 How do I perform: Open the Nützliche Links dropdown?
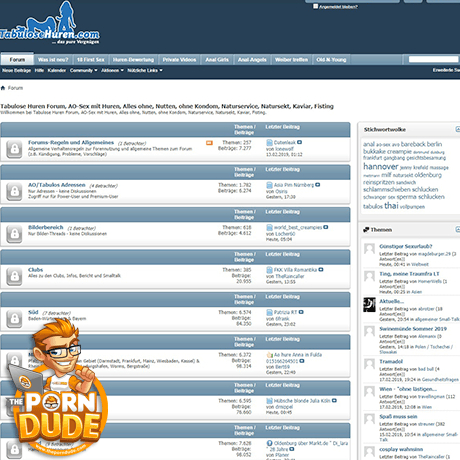[x=145, y=70]
